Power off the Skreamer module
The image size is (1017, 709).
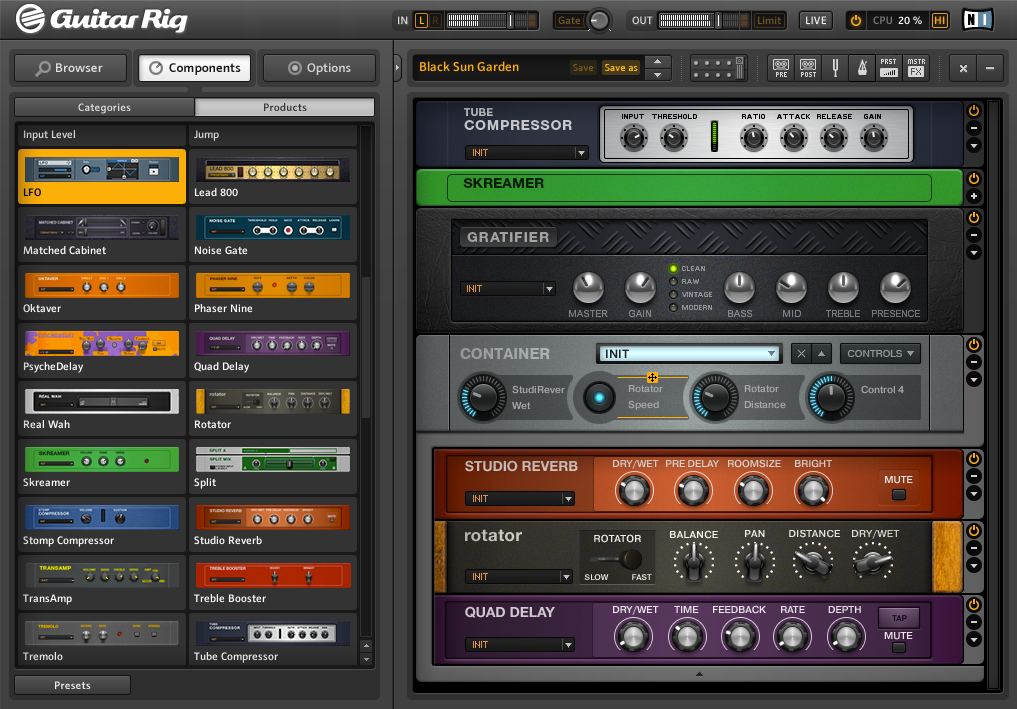tap(974, 178)
